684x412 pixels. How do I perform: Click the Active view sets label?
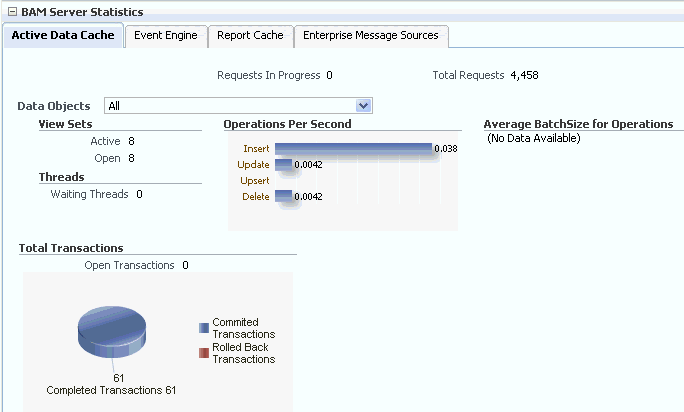tap(105, 141)
